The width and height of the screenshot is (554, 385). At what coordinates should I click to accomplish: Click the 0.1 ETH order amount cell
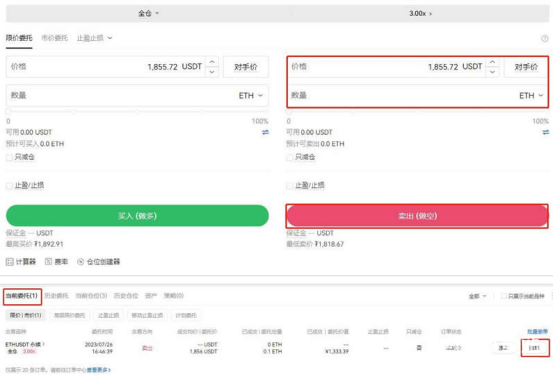(x=273, y=351)
